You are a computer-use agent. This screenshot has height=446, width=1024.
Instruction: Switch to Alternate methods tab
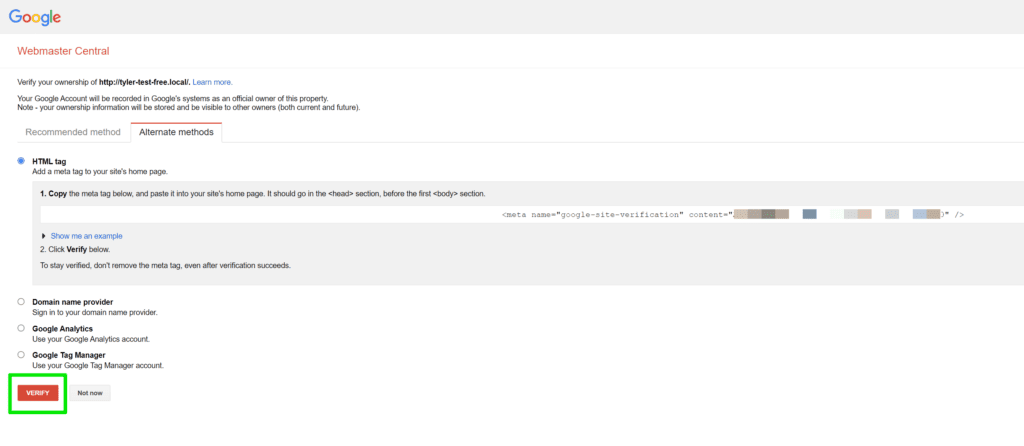pos(176,132)
